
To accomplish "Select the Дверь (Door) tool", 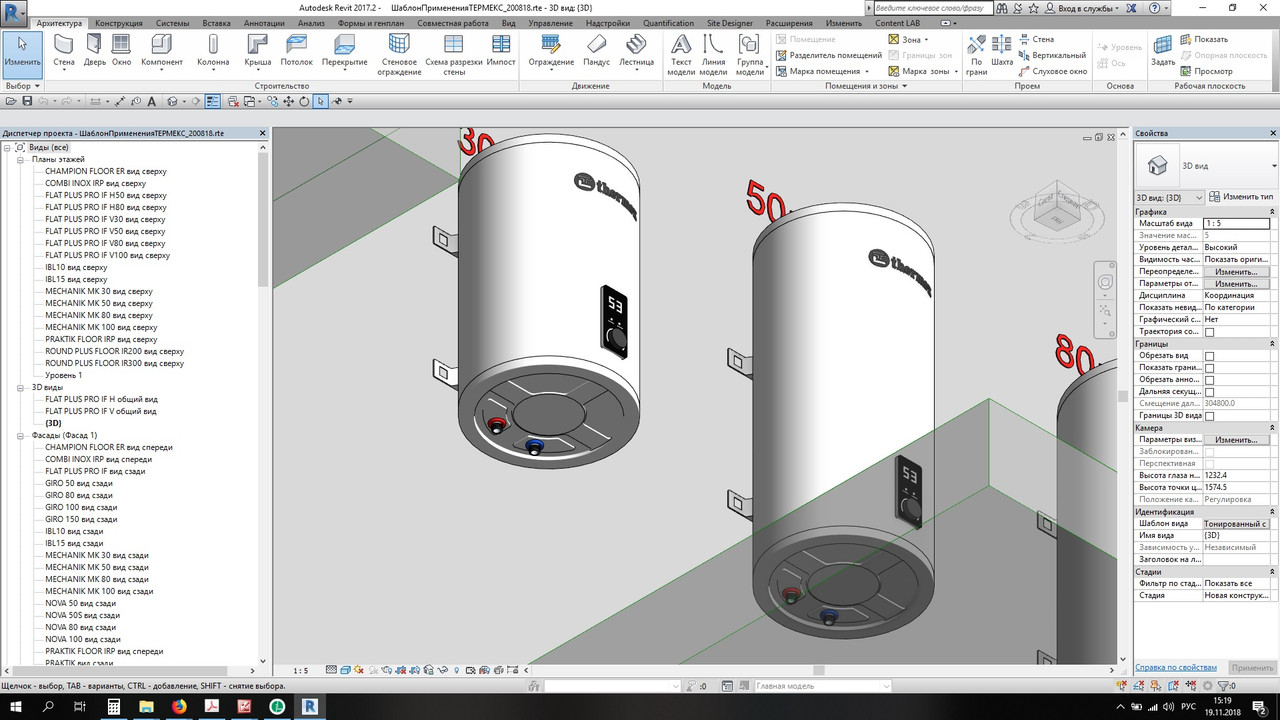I will (94, 51).
